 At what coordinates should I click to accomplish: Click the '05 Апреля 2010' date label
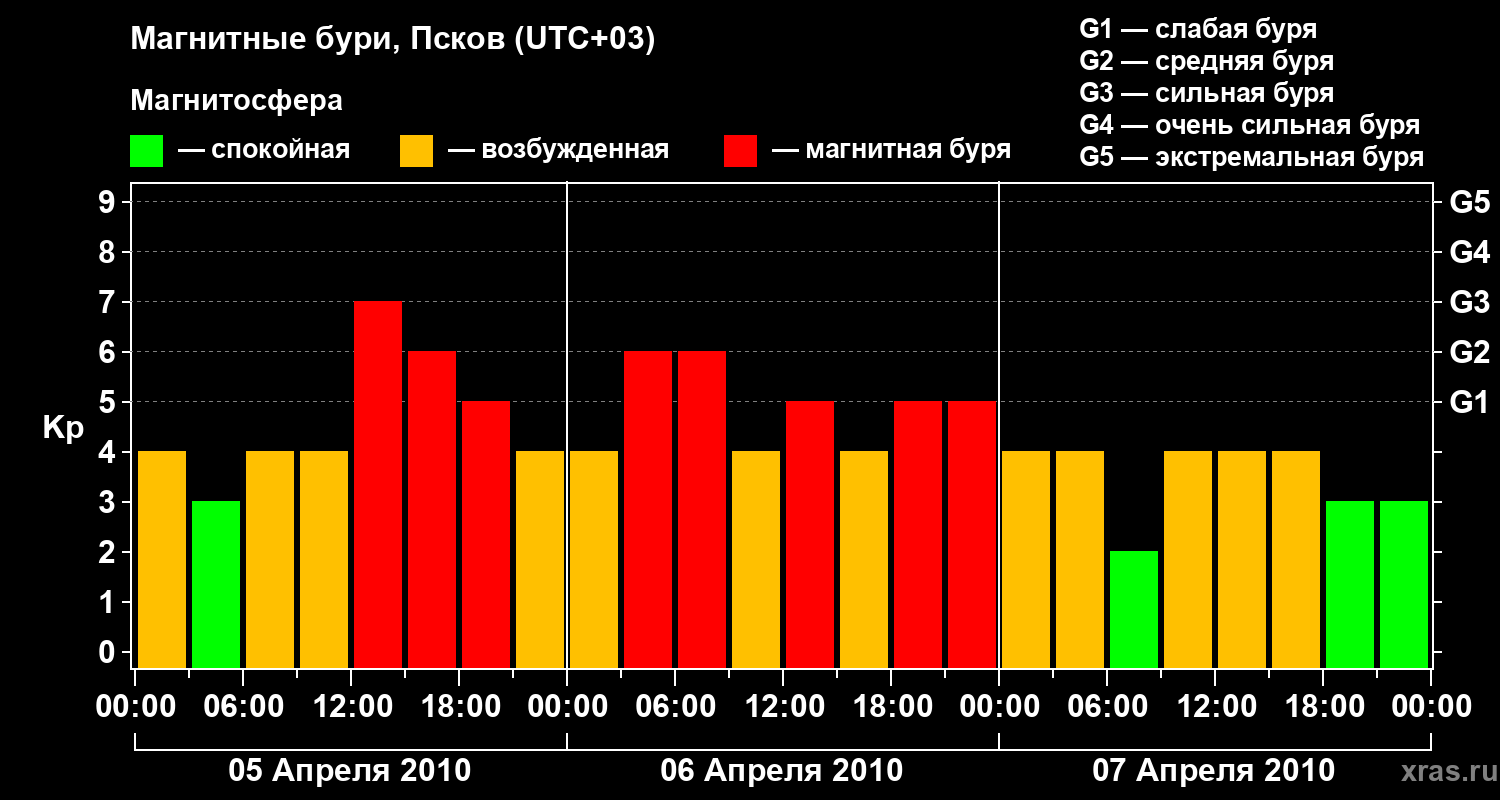pos(350,771)
